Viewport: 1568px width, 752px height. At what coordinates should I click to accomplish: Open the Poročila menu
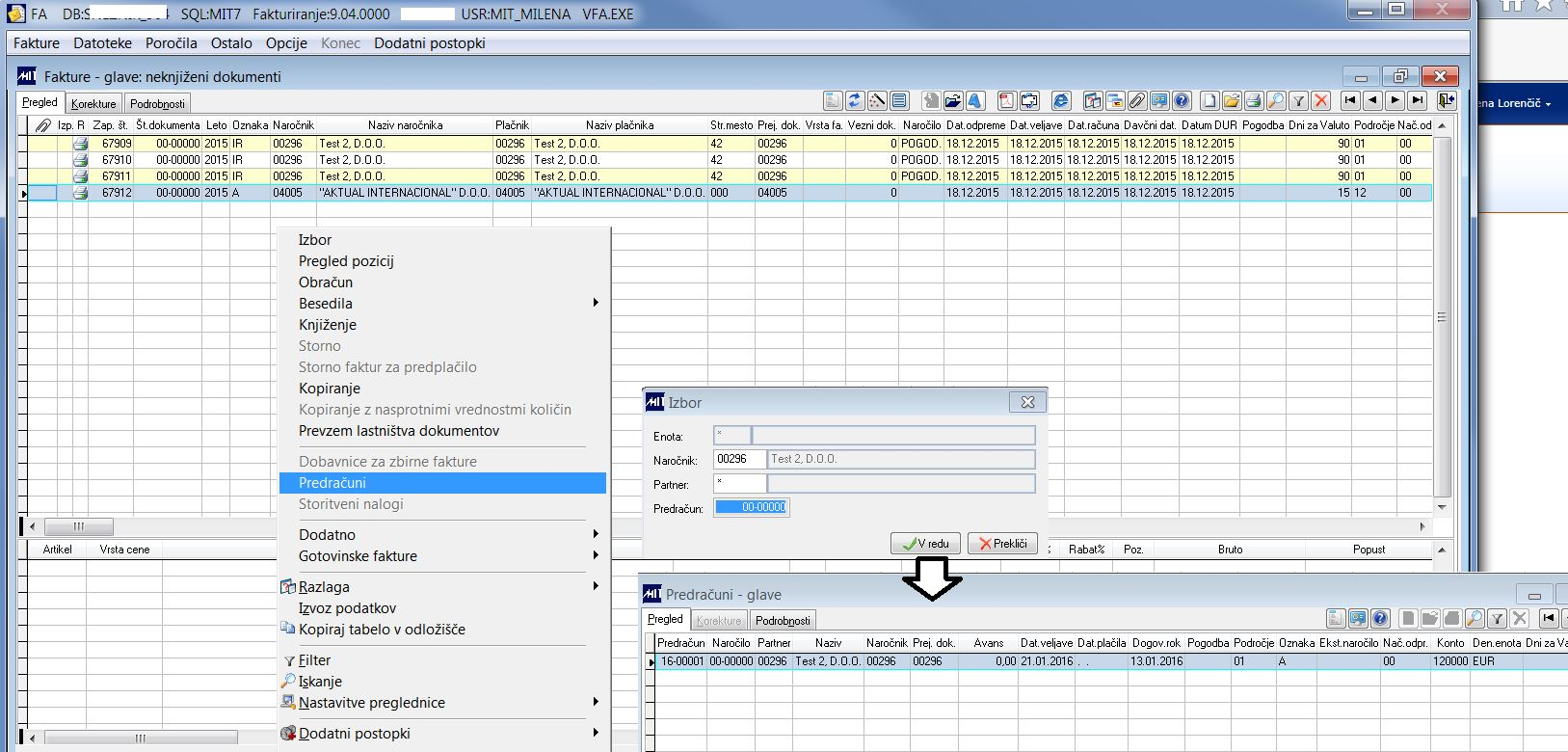pos(172,43)
